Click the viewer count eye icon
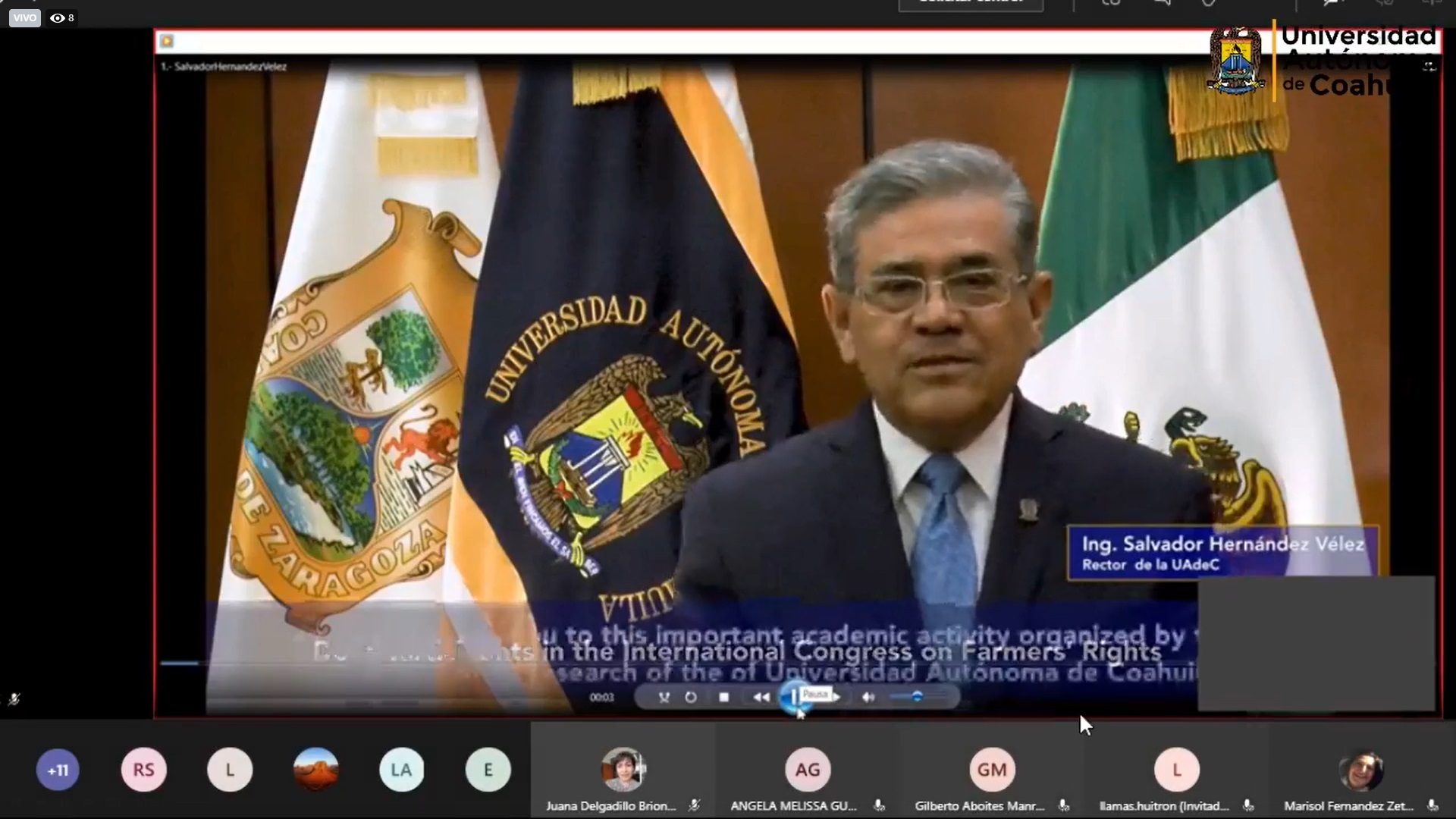The height and width of the screenshot is (819, 1456). coord(58,17)
